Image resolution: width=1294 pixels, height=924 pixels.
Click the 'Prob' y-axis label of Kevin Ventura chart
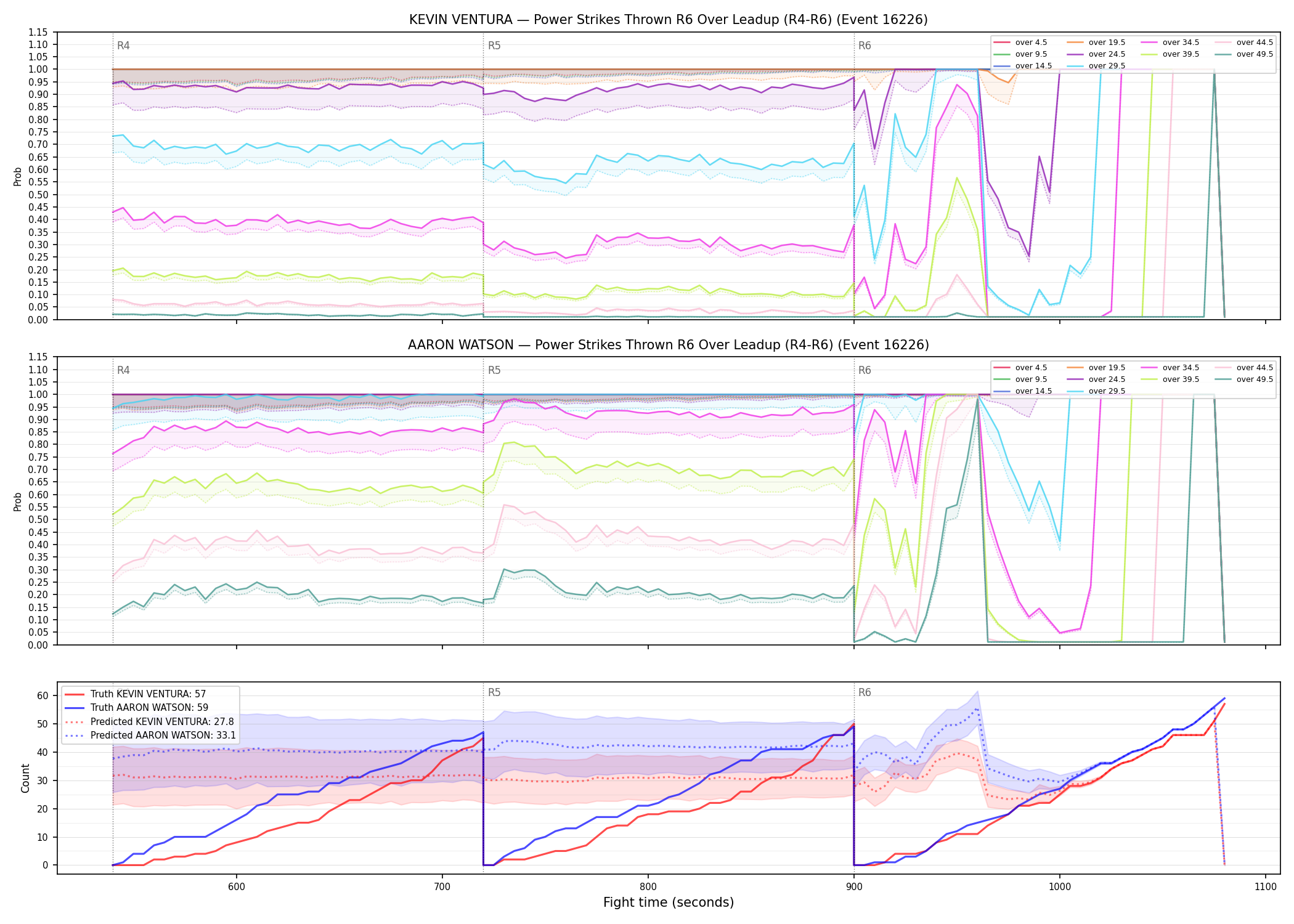18,176
